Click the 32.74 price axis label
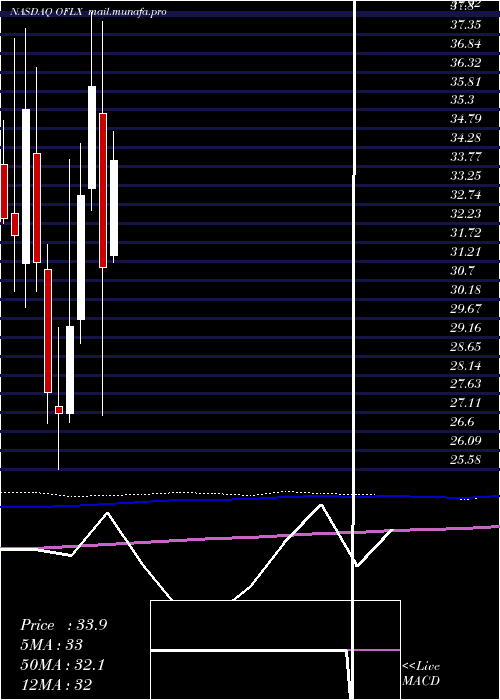 coord(466,195)
